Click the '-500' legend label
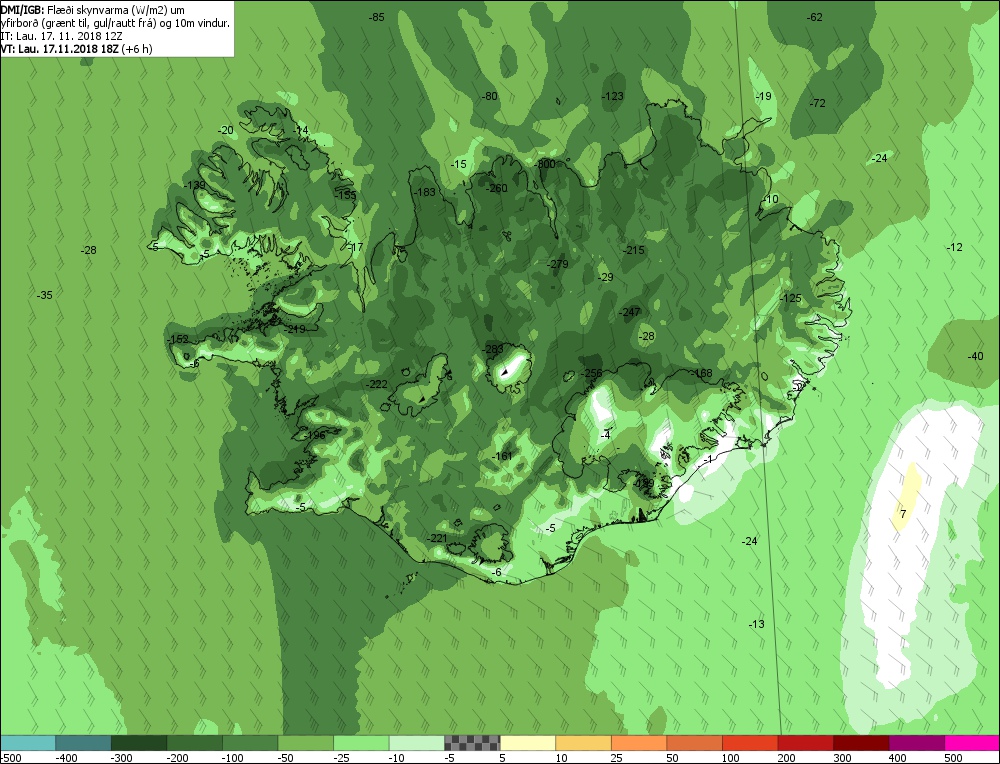1000x764 pixels. click(x=11, y=758)
